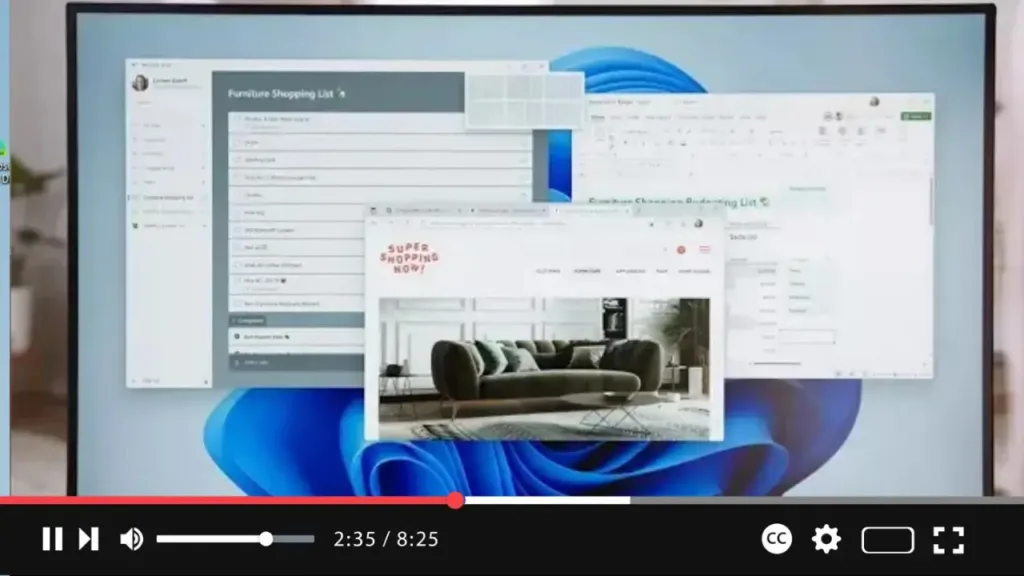Image resolution: width=1024 pixels, height=576 pixels.
Task: Click the Super Shopping Now logo
Action: (x=409, y=258)
